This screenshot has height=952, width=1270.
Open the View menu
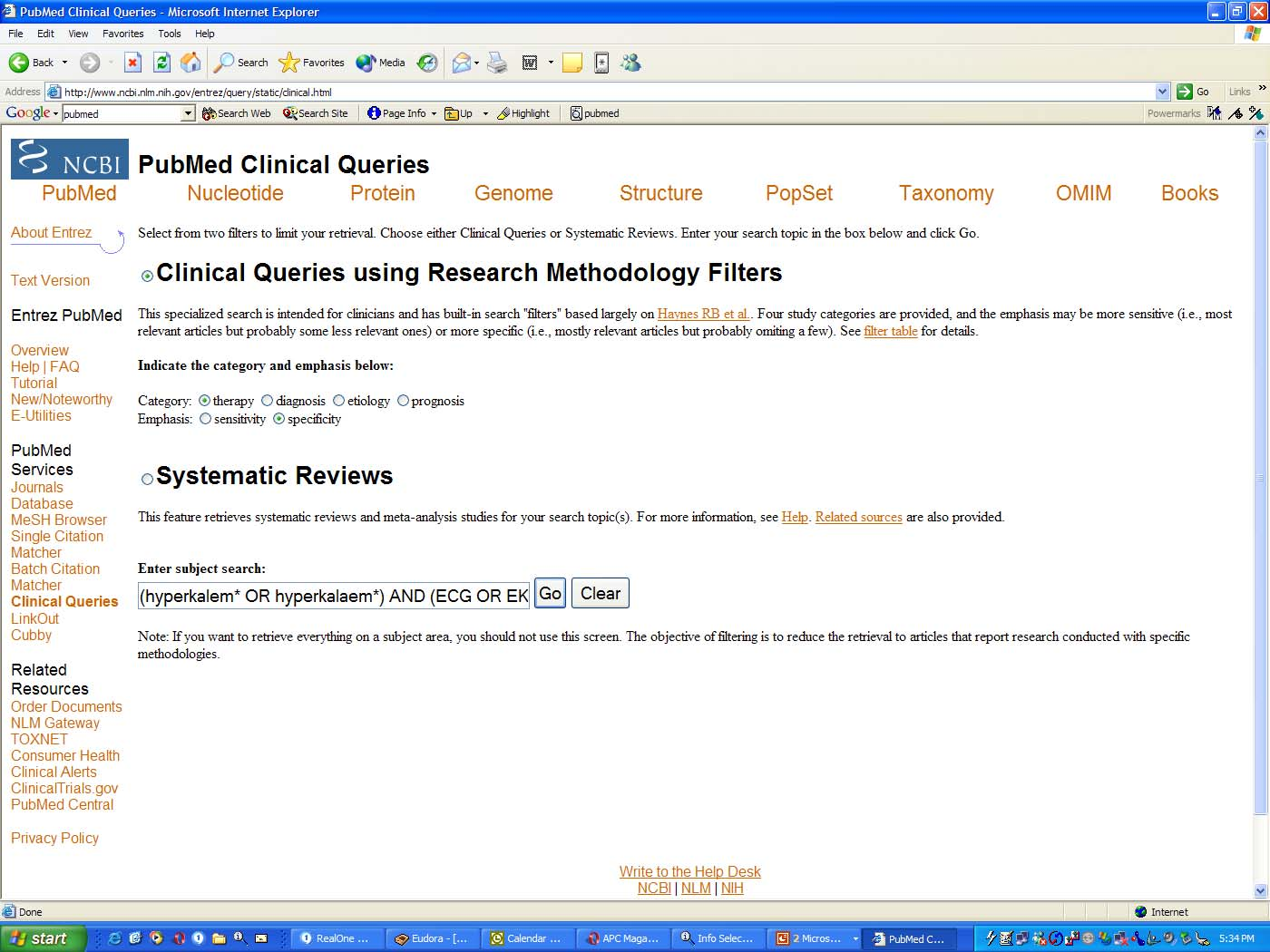click(x=78, y=34)
